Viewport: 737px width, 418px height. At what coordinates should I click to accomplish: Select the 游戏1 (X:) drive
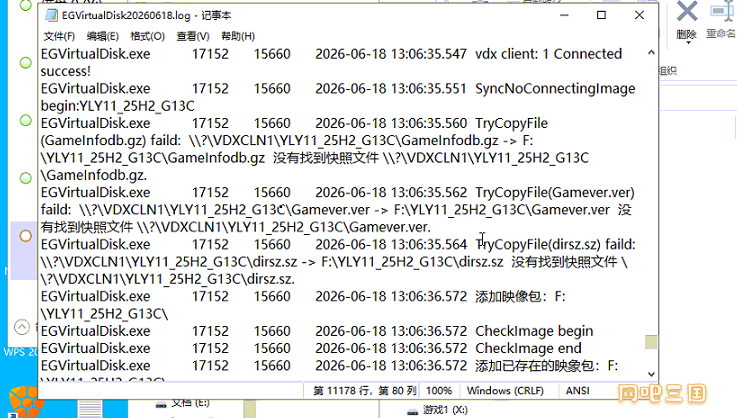437,410
